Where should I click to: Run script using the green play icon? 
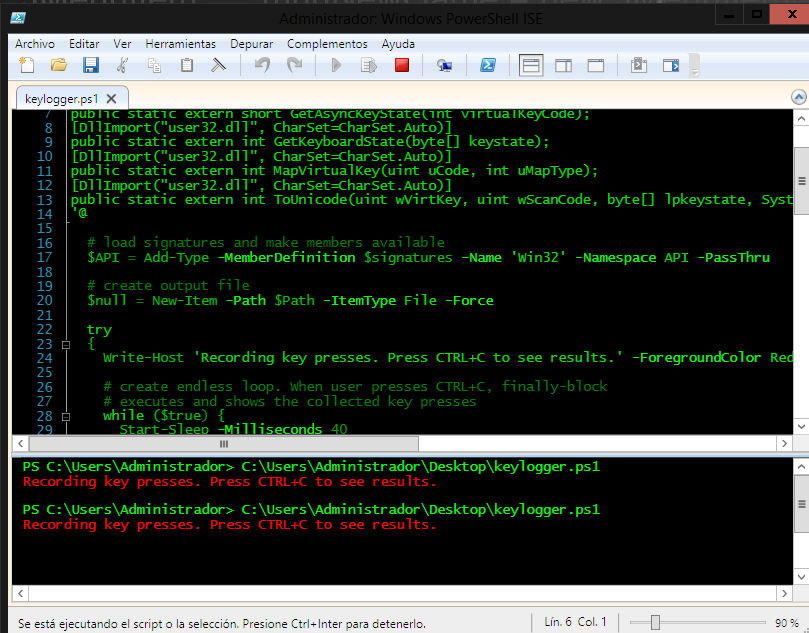coord(336,66)
